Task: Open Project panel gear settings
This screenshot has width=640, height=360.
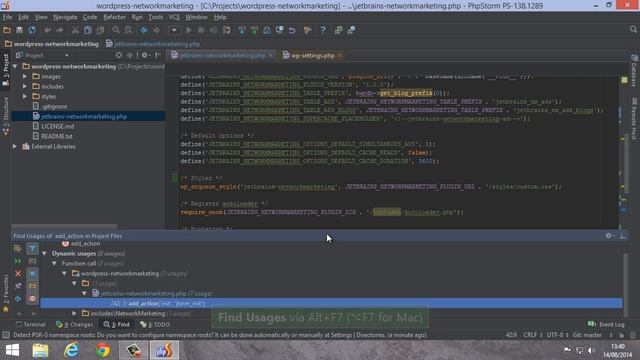Action: [145, 55]
